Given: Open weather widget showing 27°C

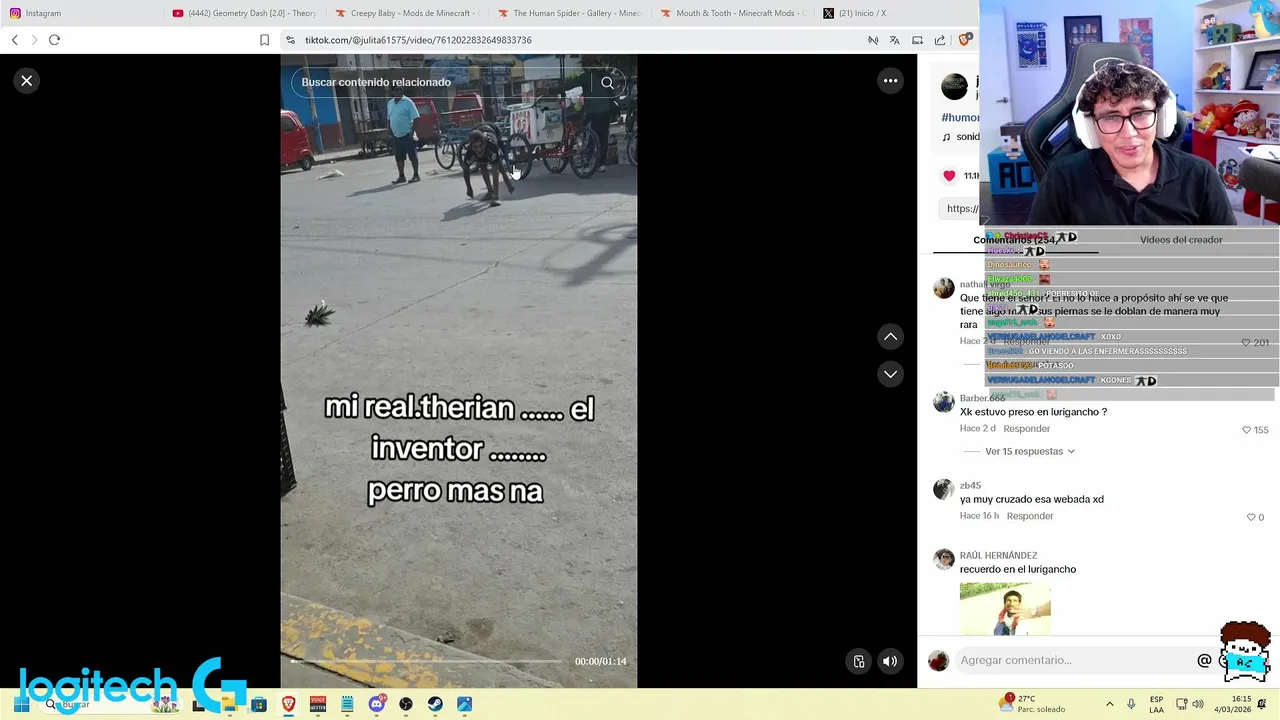Looking at the screenshot, I should [x=1033, y=704].
